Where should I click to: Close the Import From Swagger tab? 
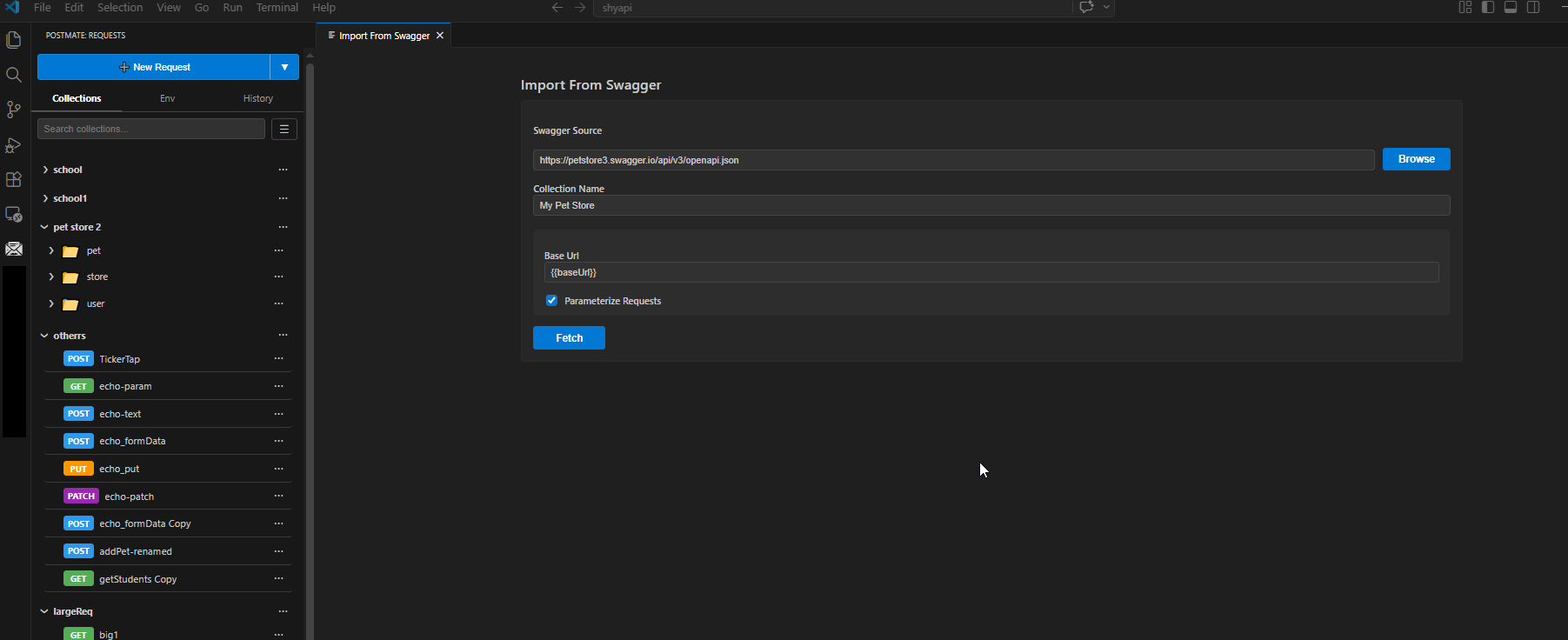click(440, 36)
